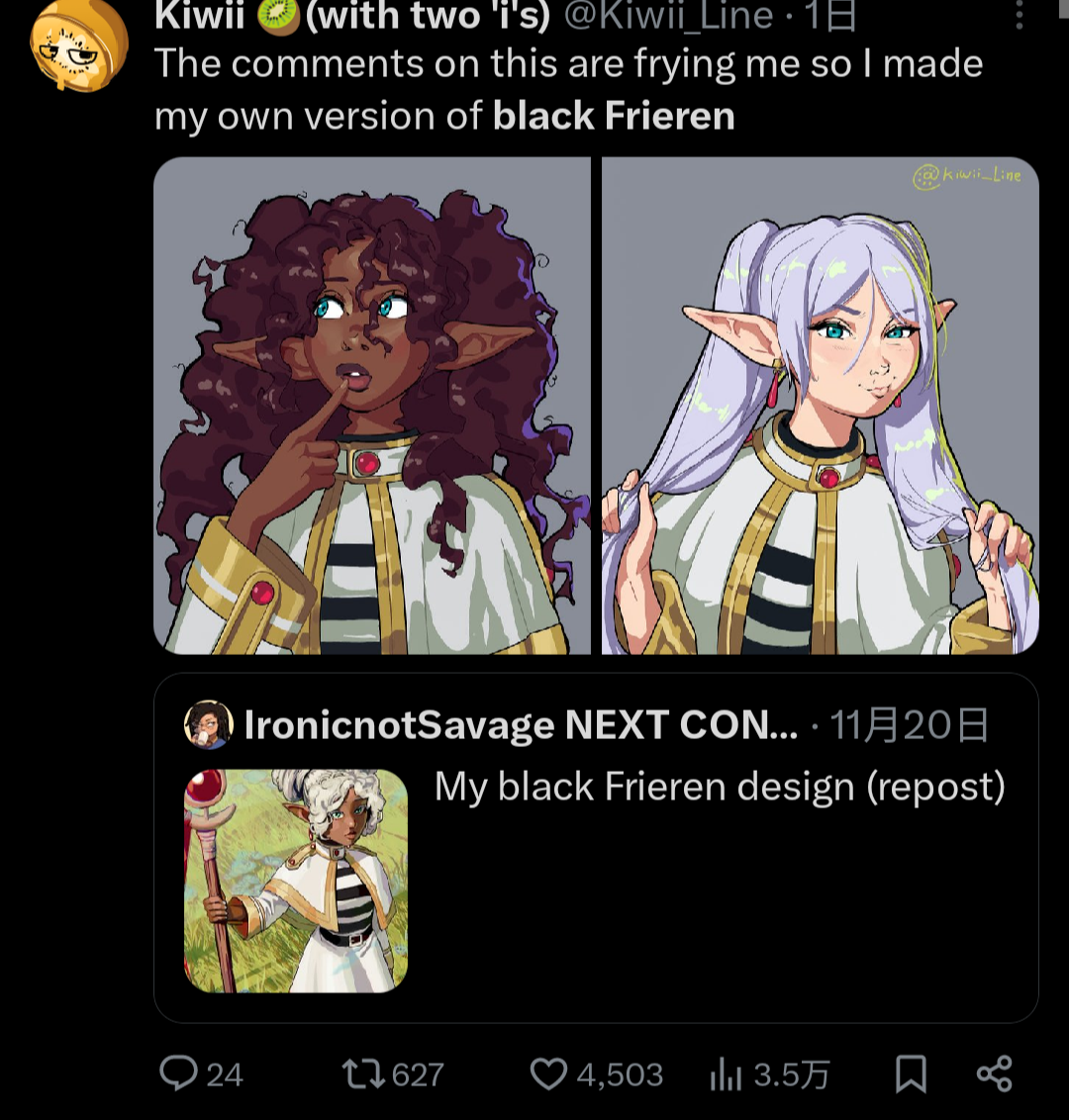Screen dimensions: 1069x1120
Task: Open the IronicnotSavage NEXT CON username
Action: pos(521,725)
